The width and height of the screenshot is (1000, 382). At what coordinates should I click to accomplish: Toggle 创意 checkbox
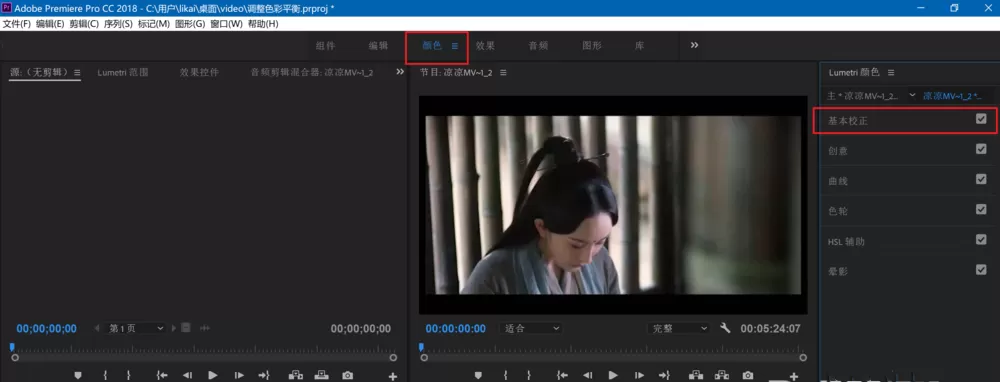click(981, 149)
